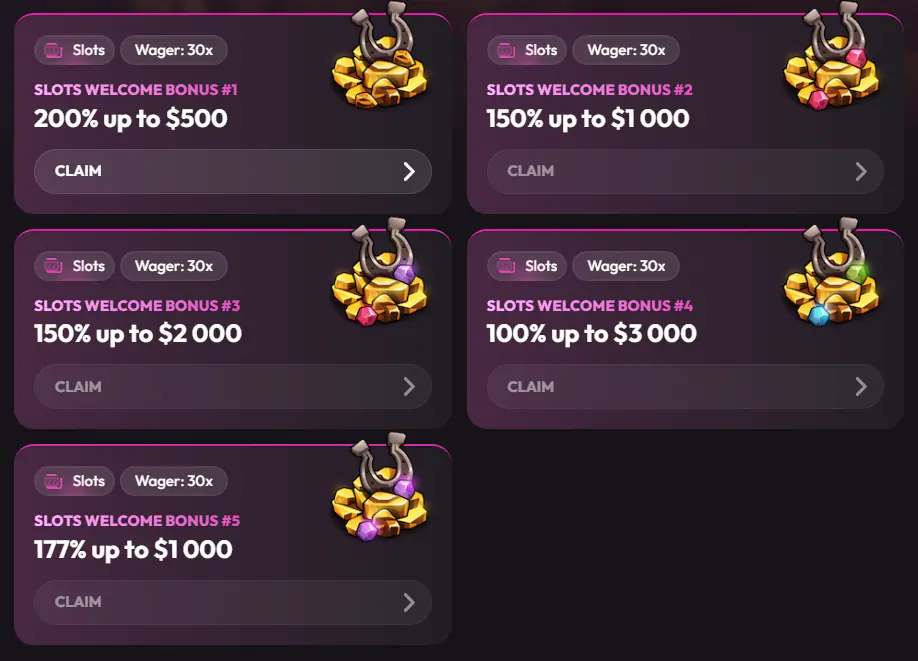Select the Wager: 30x tag on bonus #2
The image size is (918, 661).
pos(626,50)
